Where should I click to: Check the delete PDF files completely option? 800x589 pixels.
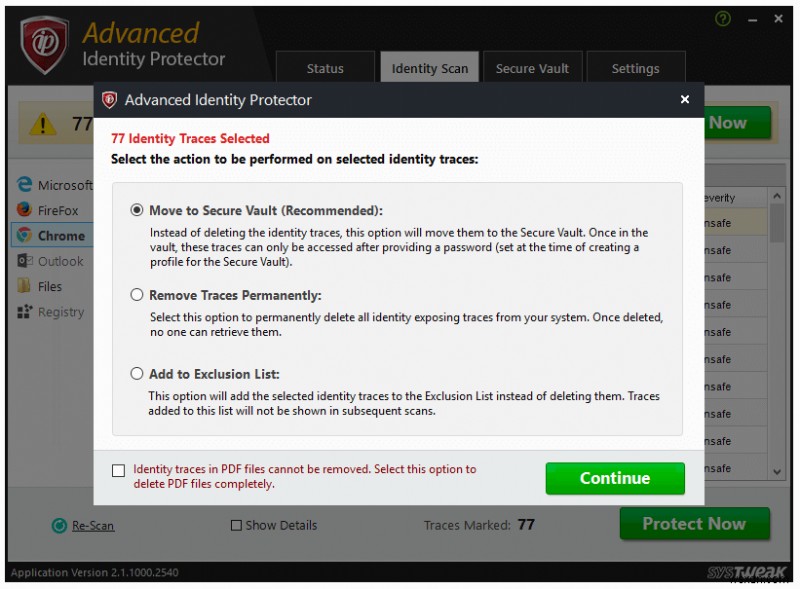coord(118,470)
